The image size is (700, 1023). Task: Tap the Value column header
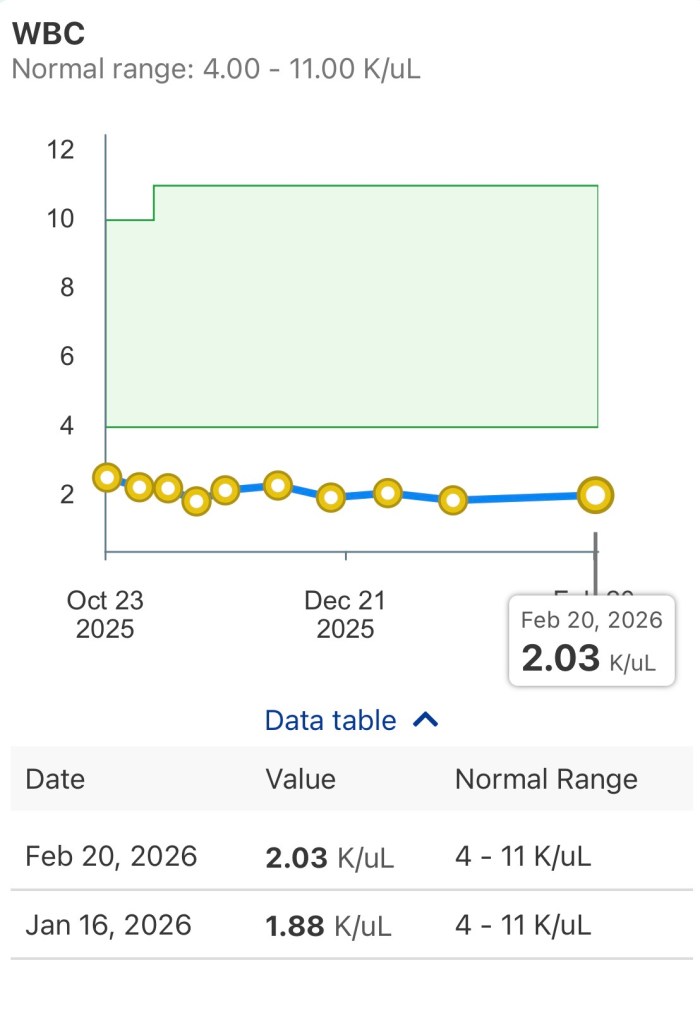[300, 779]
